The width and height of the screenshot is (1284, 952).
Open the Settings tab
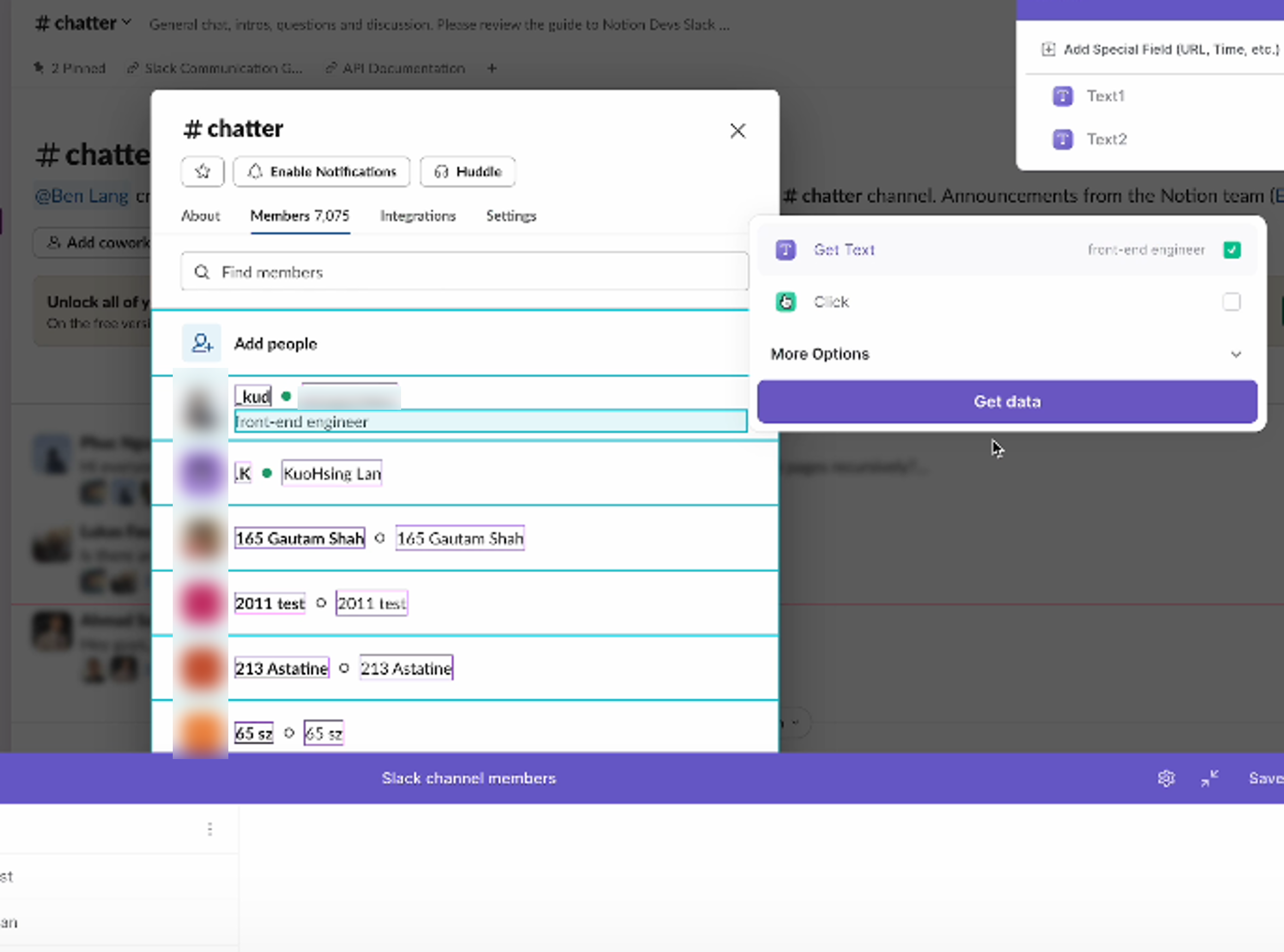coord(511,216)
